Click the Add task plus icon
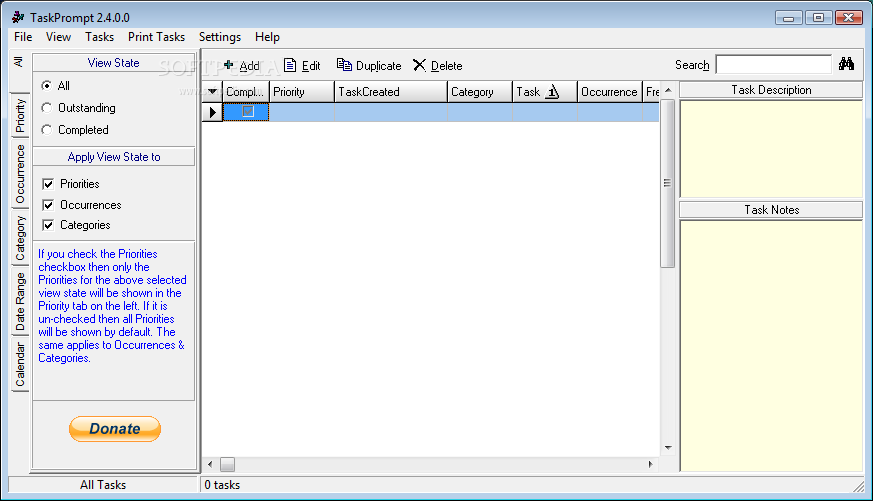 [228, 65]
